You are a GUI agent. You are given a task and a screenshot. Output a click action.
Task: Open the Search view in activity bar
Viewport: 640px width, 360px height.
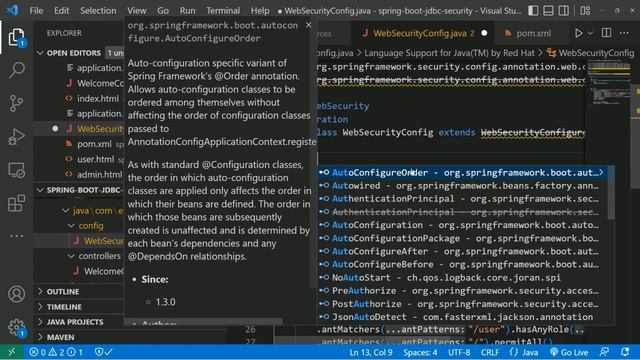click(16, 70)
